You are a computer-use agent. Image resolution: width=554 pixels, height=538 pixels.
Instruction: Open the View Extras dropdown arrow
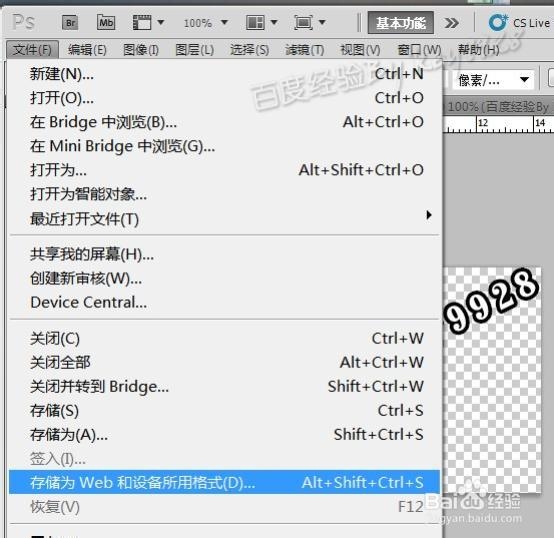pyautogui.click(x=161, y=23)
